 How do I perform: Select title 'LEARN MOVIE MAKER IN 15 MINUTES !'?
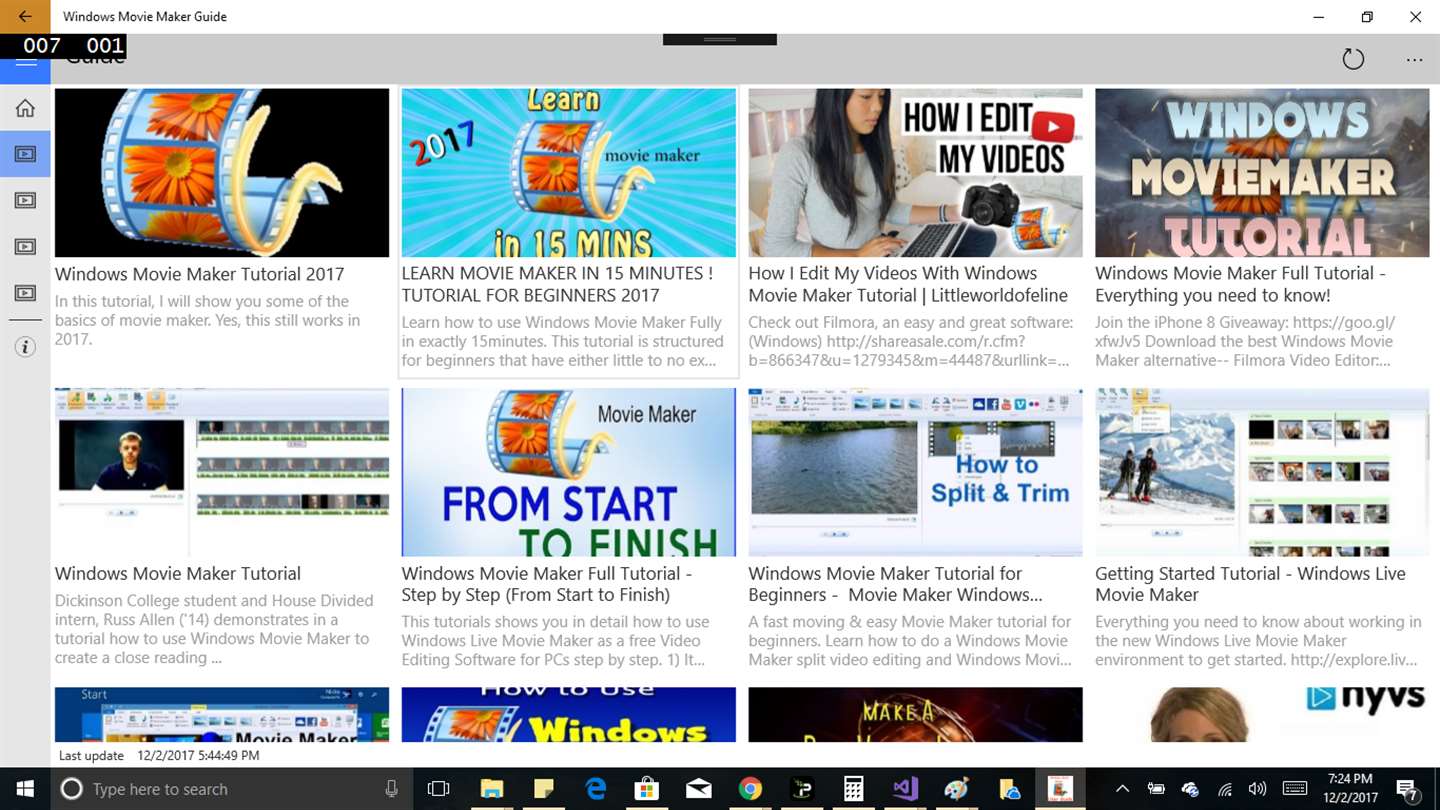[557, 273]
